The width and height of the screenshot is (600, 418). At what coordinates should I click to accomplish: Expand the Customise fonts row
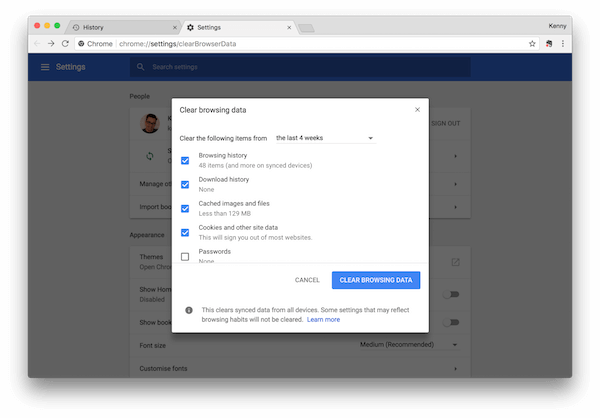(x=300, y=368)
